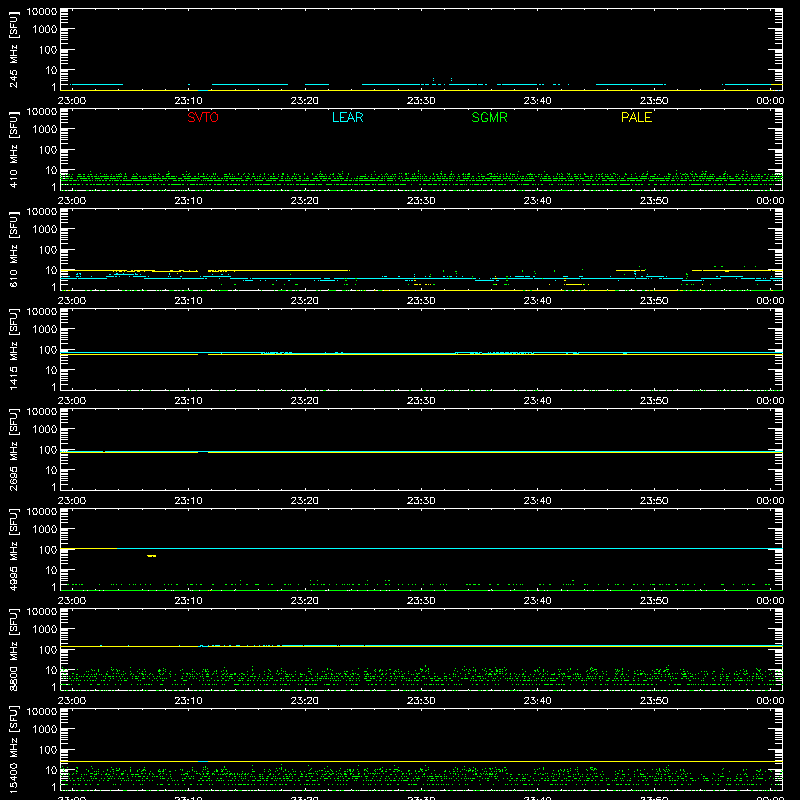Click the 1000 tick label of 8800 MHz panel
The image size is (800, 800).
point(45,630)
